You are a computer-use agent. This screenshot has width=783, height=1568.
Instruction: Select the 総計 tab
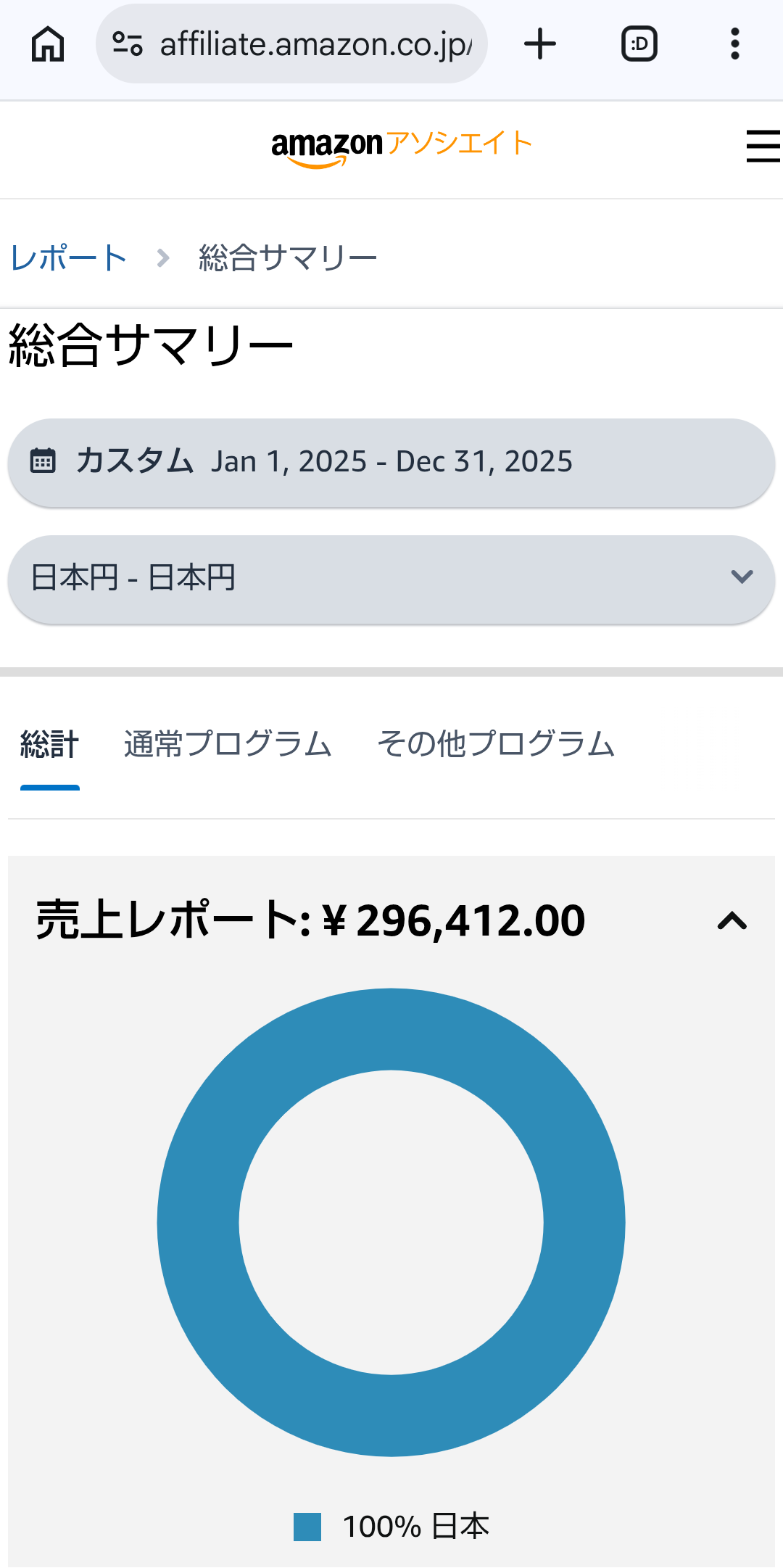tap(49, 745)
